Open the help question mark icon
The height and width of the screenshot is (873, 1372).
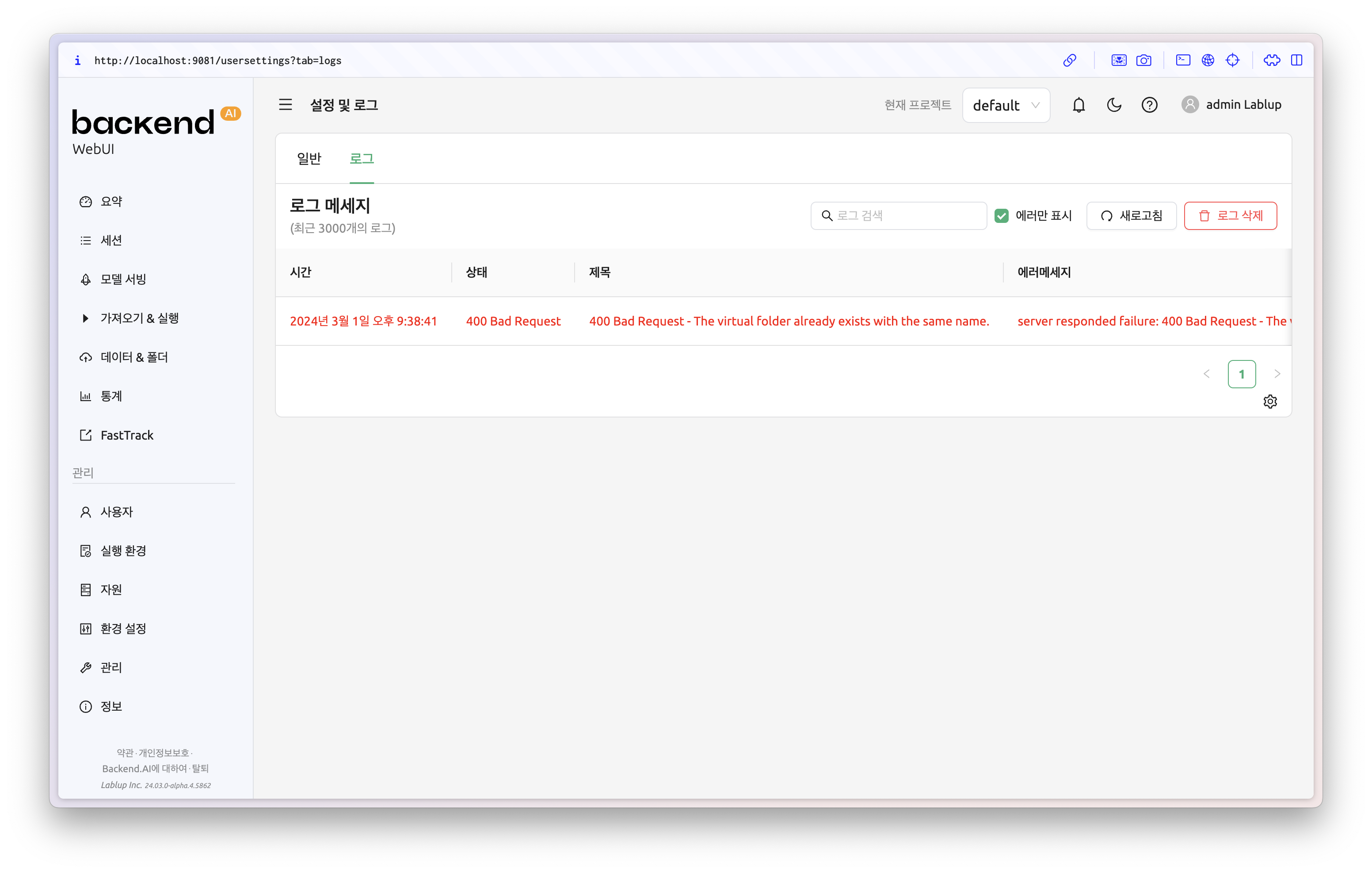[1149, 105]
